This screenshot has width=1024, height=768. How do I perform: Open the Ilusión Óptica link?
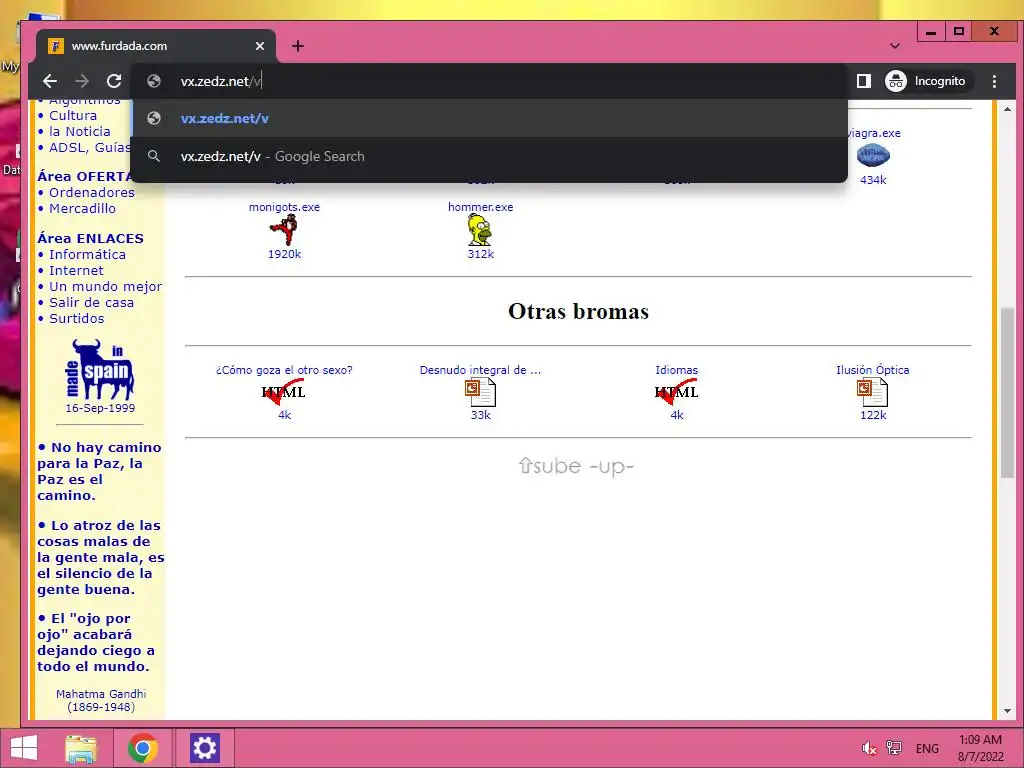coord(872,370)
